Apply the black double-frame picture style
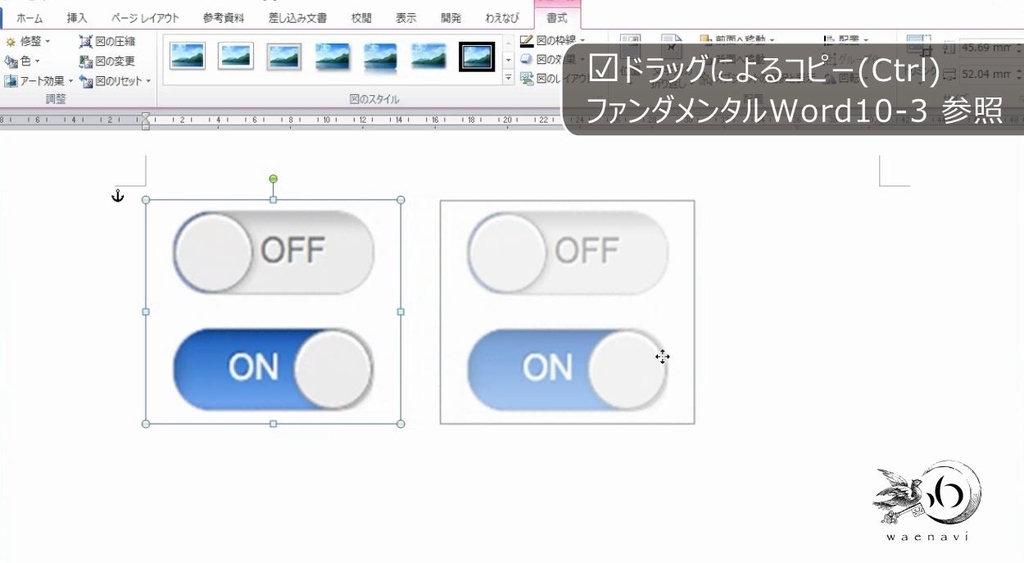The width and height of the screenshot is (1024, 563). click(477, 57)
